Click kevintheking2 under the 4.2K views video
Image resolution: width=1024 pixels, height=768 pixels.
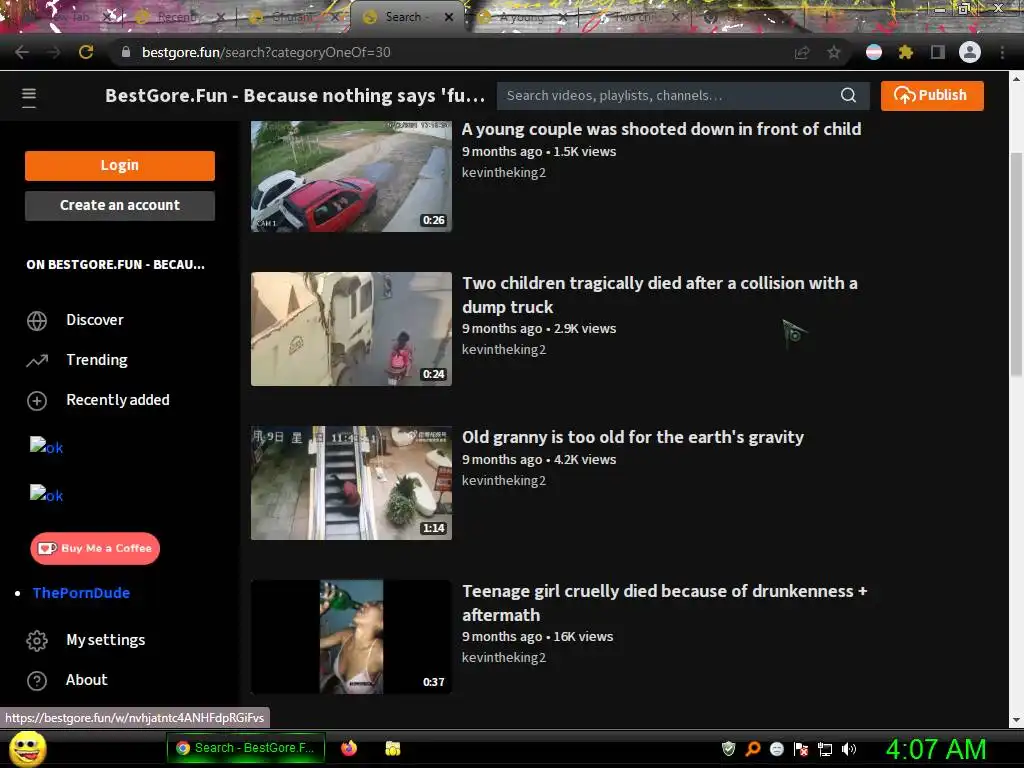click(x=504, y=481)
